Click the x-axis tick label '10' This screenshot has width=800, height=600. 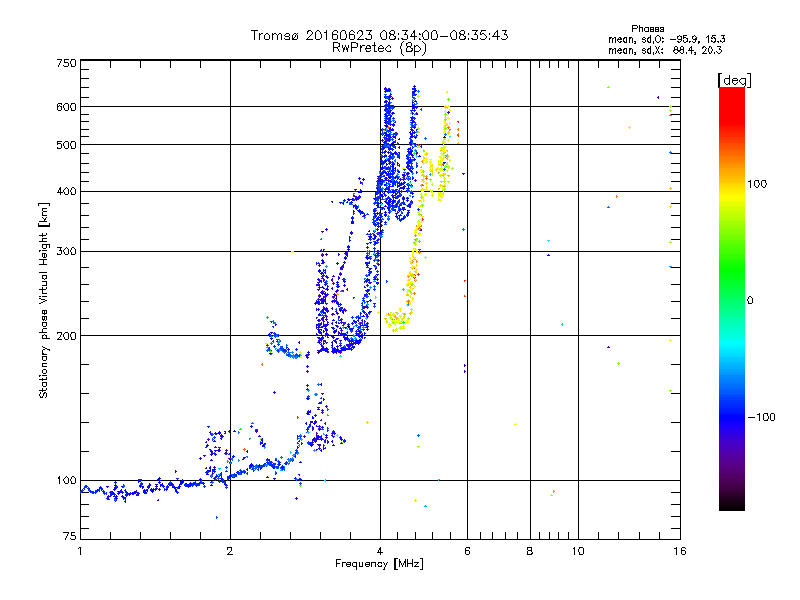578,551
